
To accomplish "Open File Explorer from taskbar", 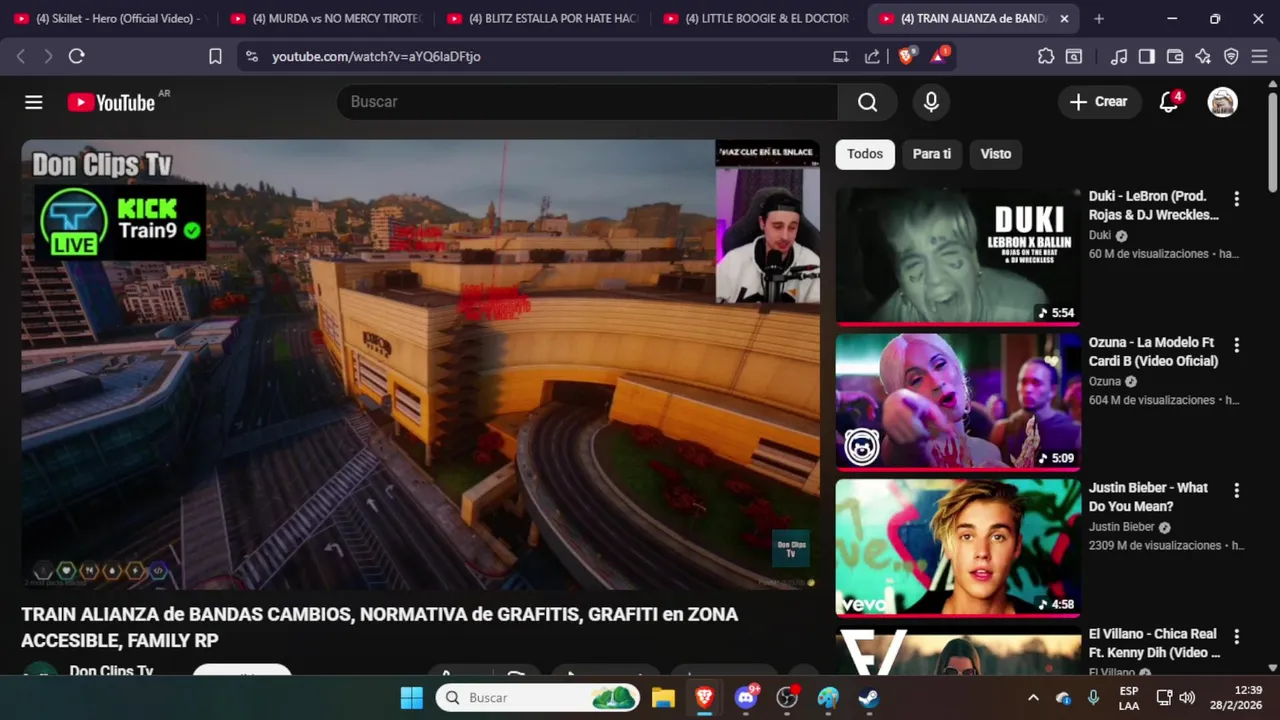I will point(663,698).
